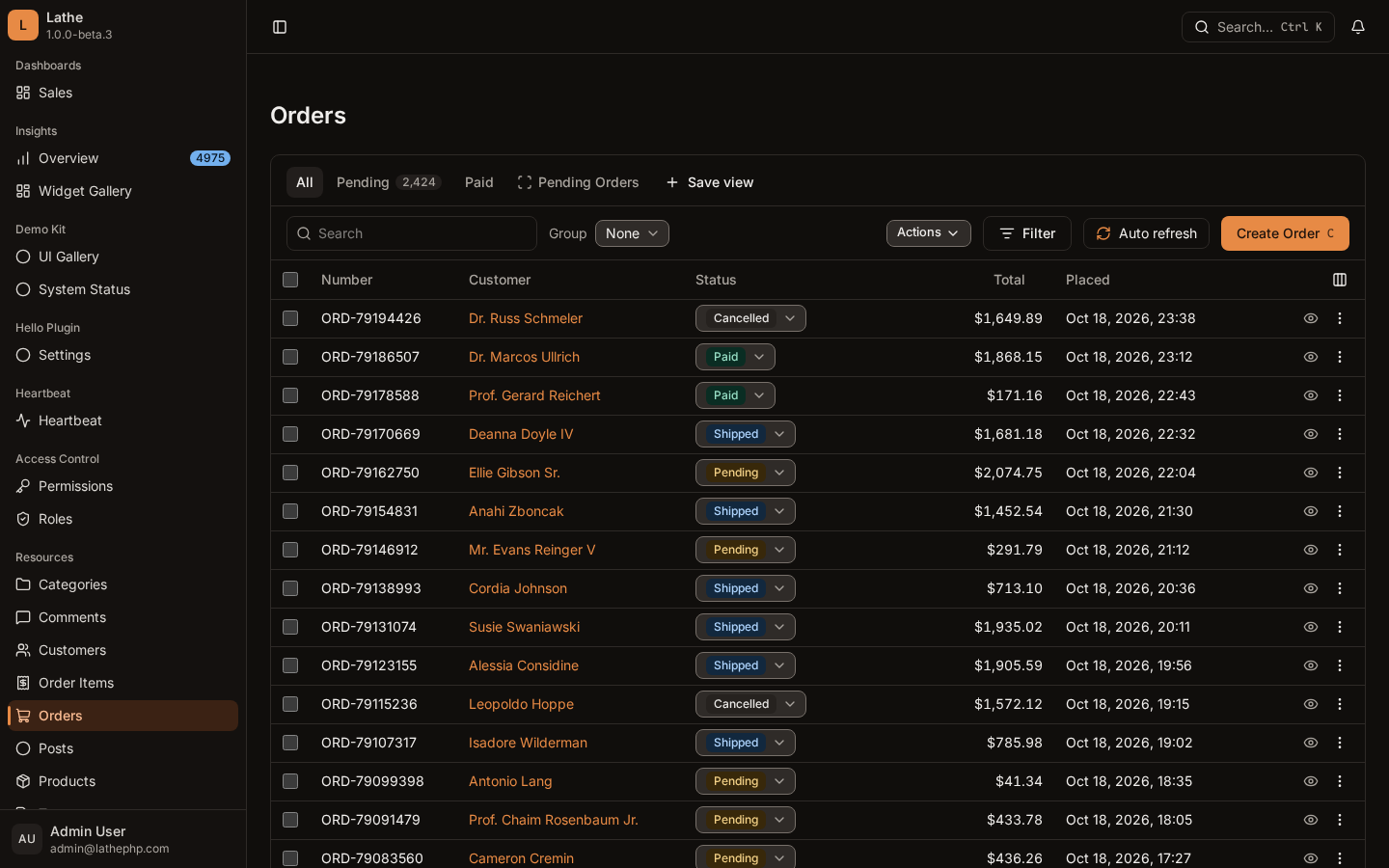Open Shipped status dropdown for Cordia Johnson
This screenshot has width=1389, height=868.
tap(746, 588)
